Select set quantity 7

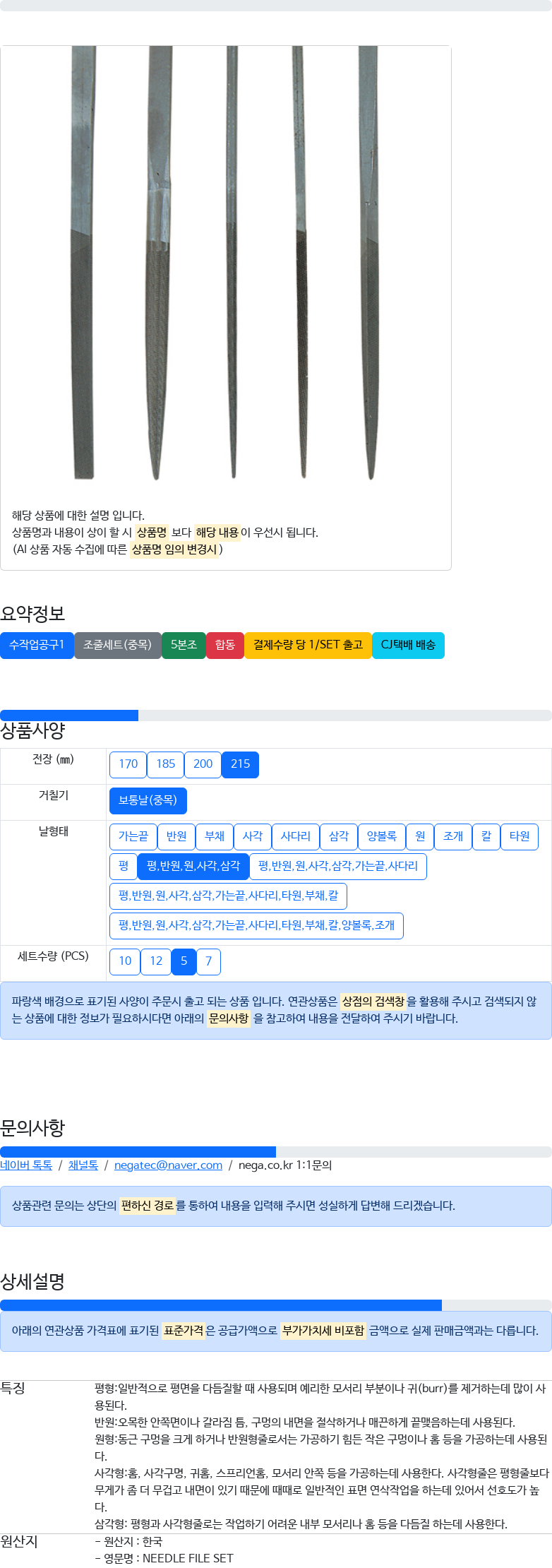point(208,961)
